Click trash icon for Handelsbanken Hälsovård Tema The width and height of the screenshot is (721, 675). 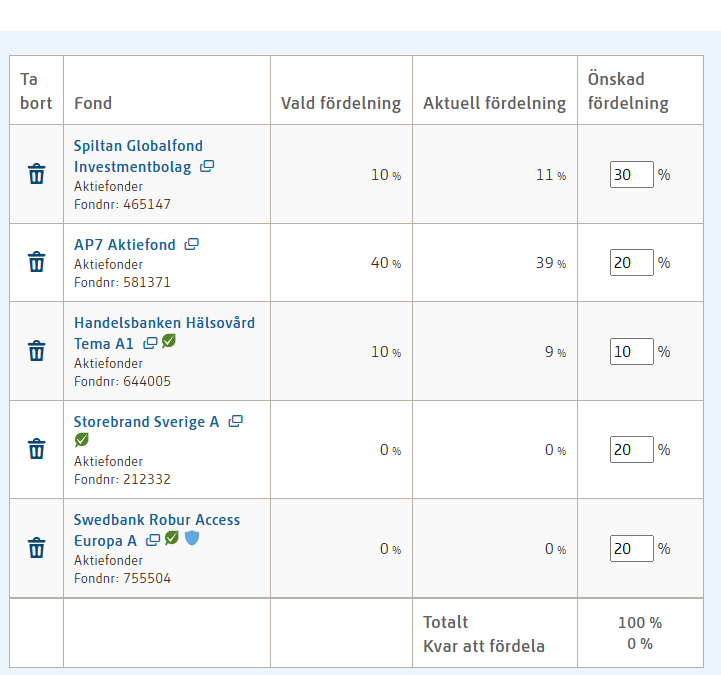[x=37, y=351]
